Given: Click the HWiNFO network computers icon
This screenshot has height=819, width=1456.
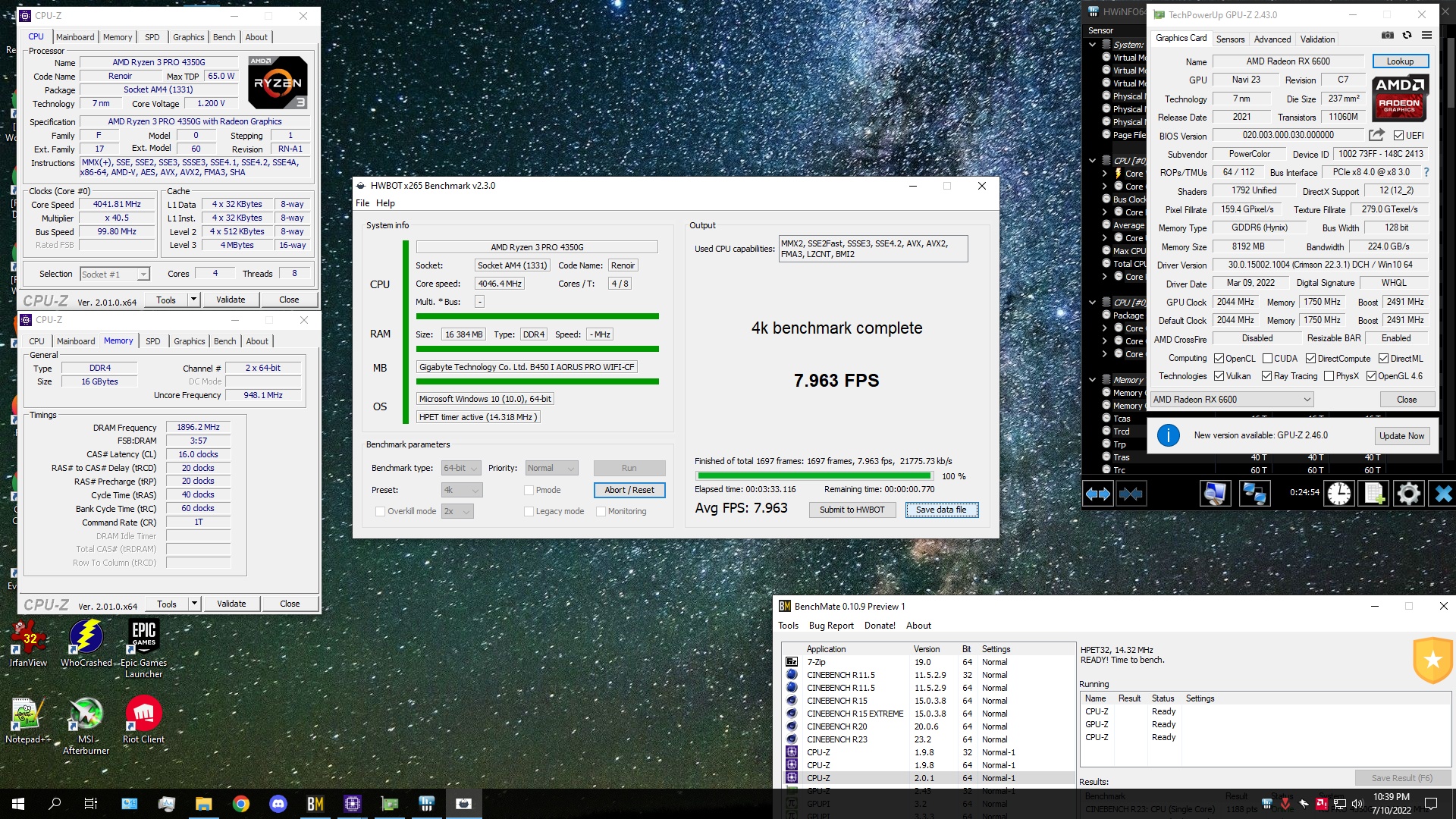Looking at the screenshot, I should [1254, 494].
